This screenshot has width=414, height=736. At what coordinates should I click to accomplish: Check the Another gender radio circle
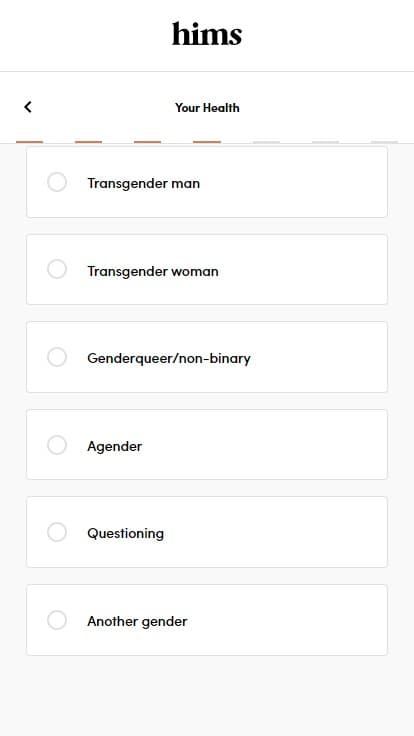[x=57, y=620]
